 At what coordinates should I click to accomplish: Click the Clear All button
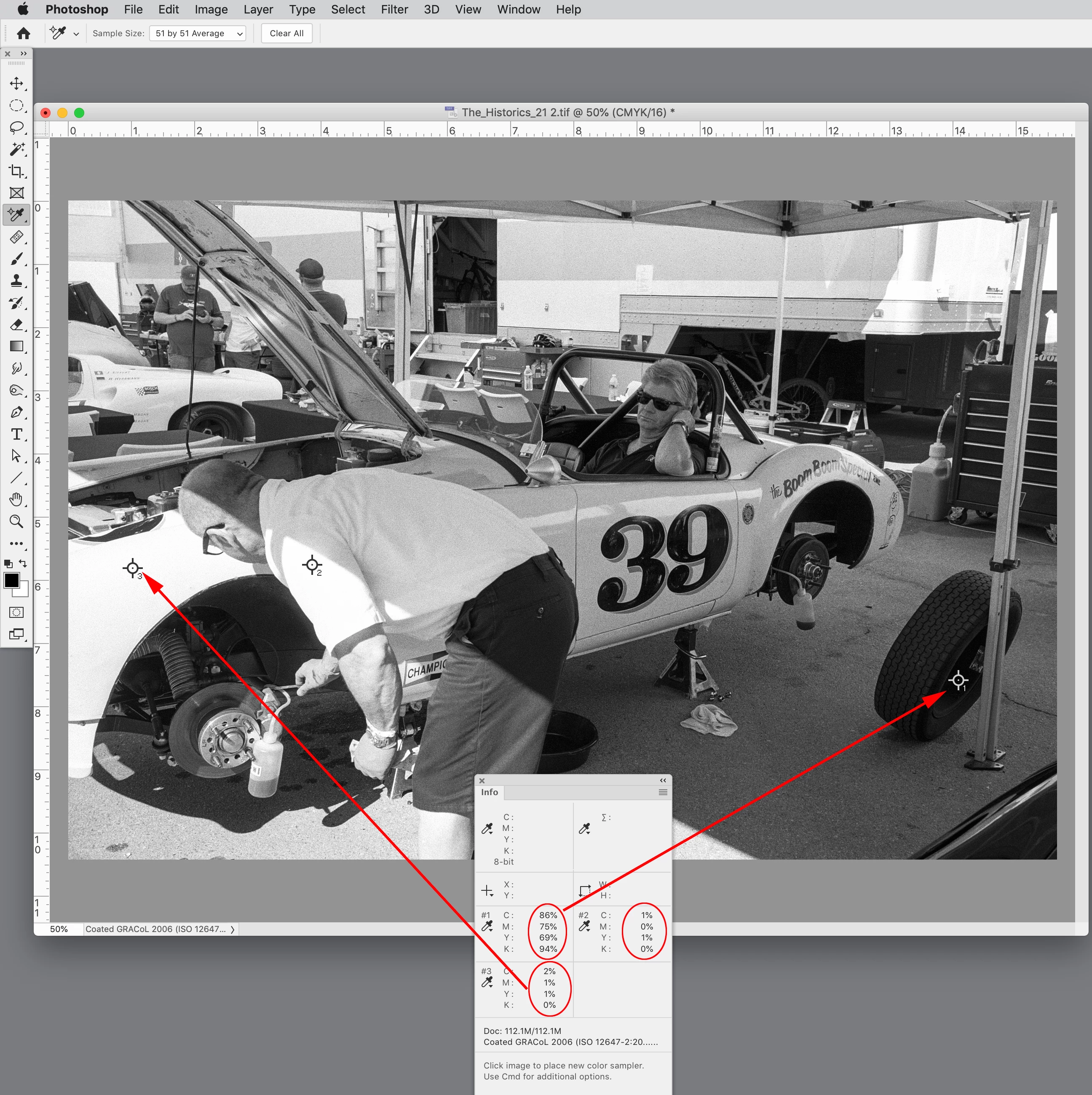(286, 33)
